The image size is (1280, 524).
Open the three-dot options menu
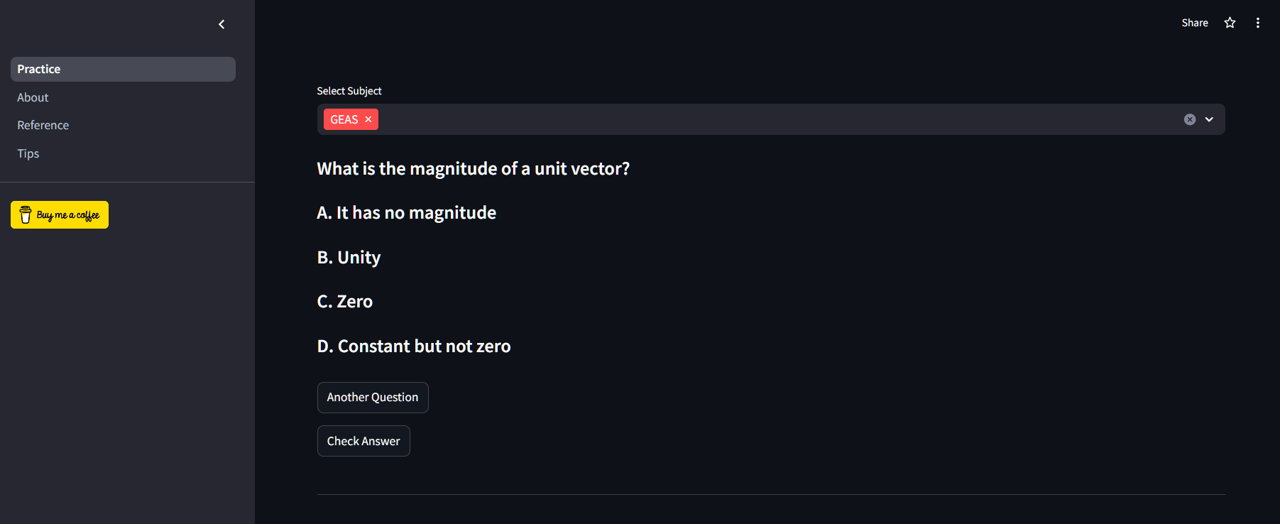tap(1258, 23)
